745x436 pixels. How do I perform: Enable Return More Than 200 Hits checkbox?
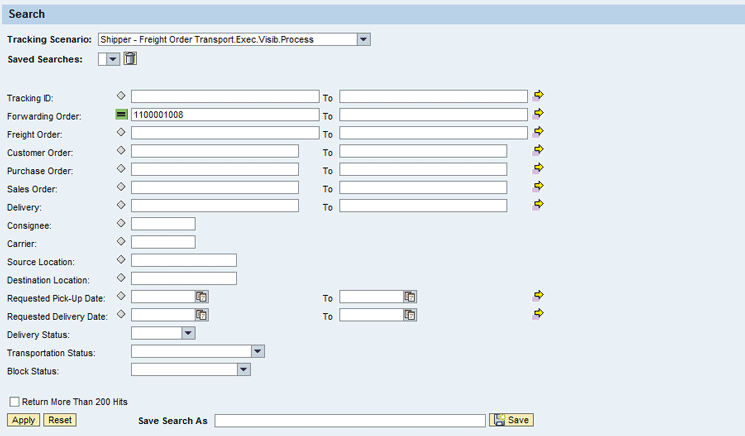coord(15,402)
